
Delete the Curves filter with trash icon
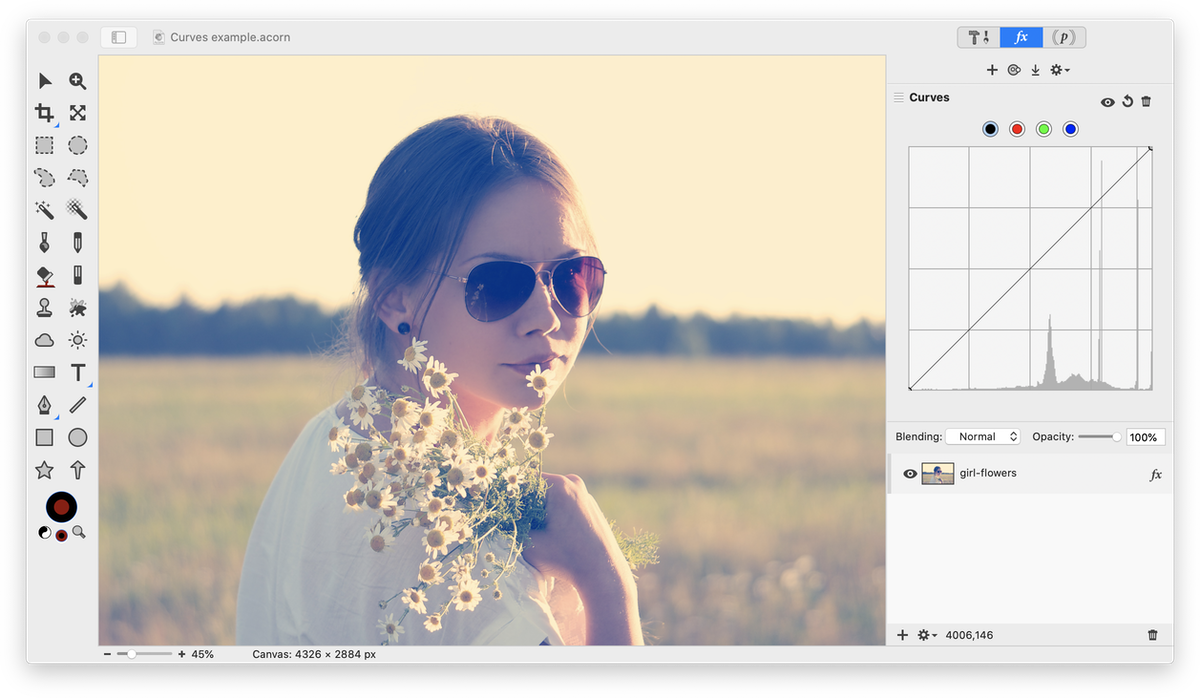click(1146, 101)
